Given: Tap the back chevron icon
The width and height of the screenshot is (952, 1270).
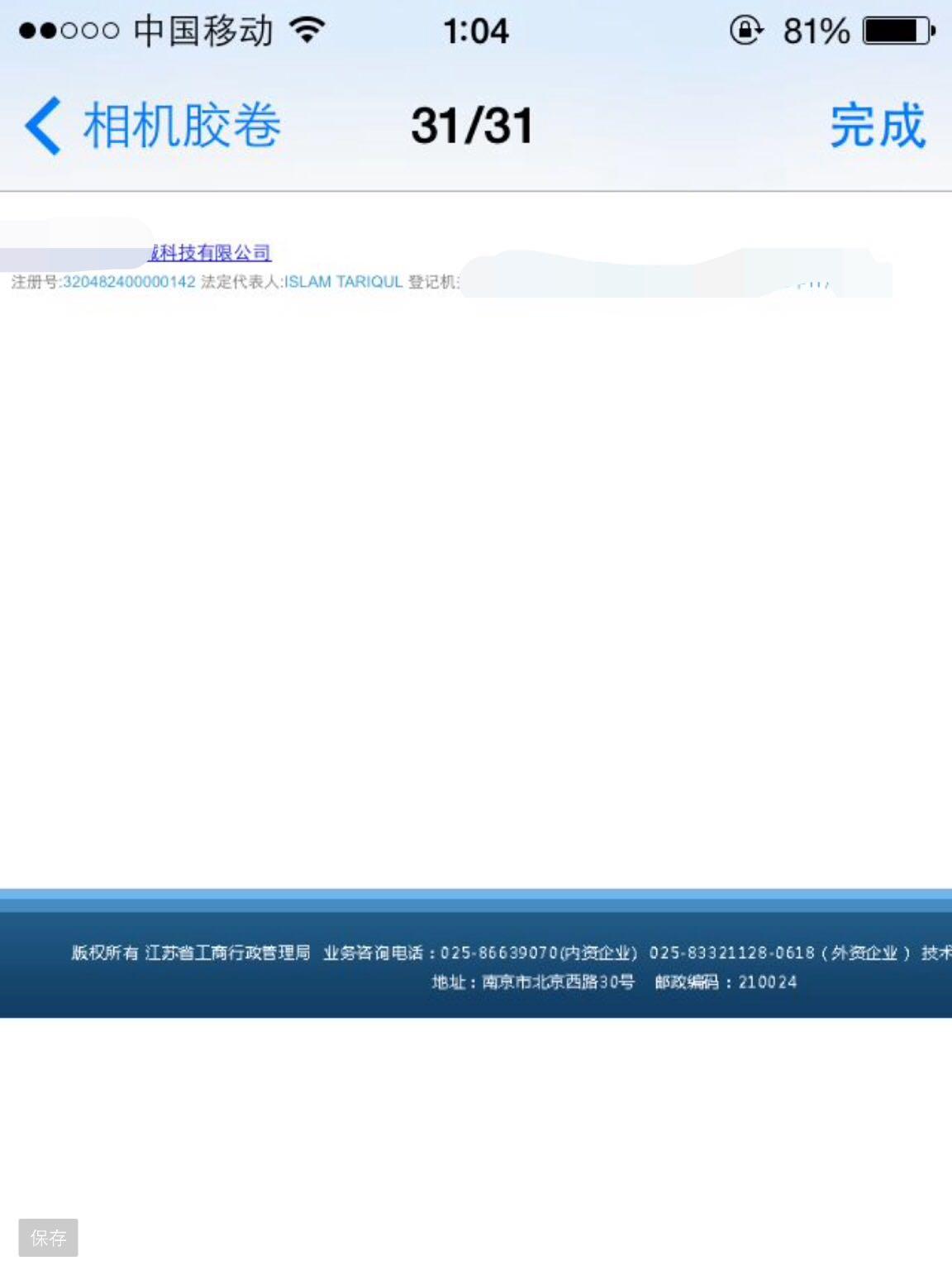Looking at the screenshot, I should (x=41, y=126).
